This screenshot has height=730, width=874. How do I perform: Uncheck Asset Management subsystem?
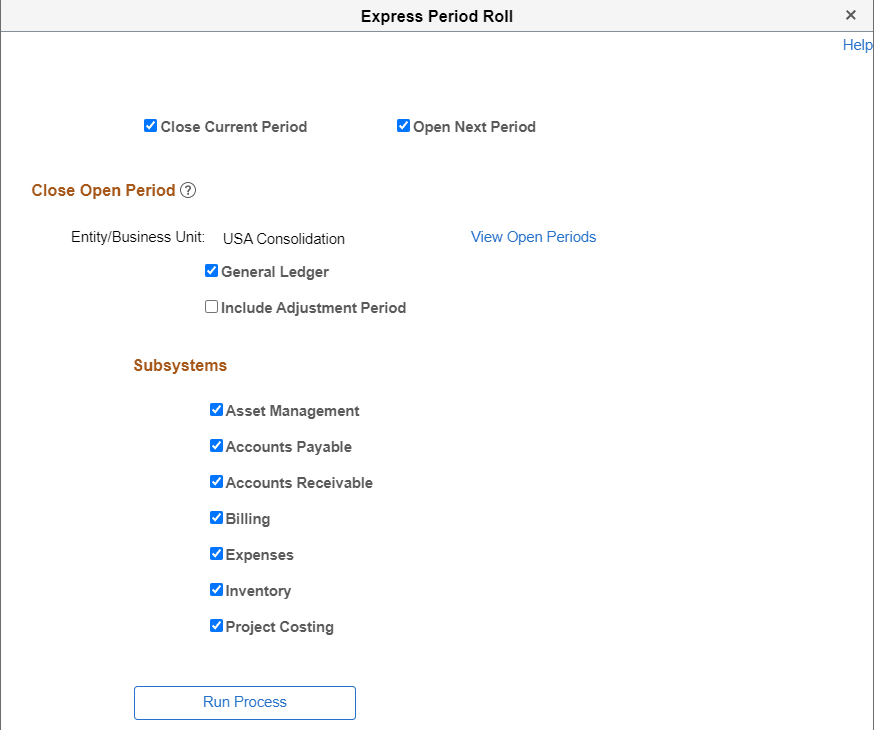[216, 409]
